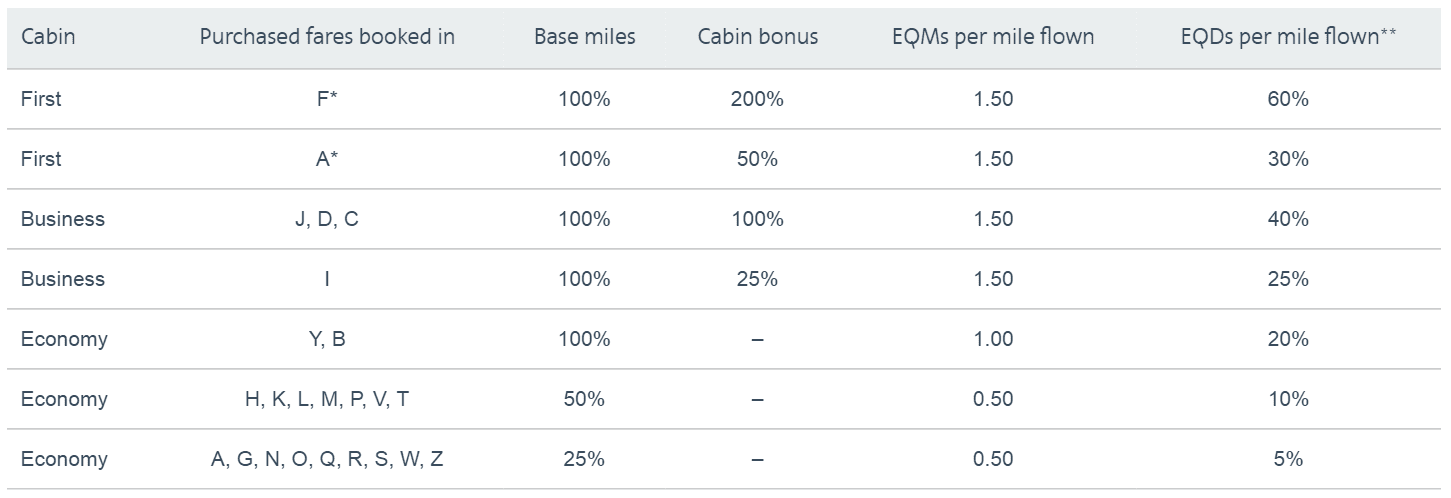Screen dimensions: 1451x498
Task: Select the EQMs per mile flown header
Action: pyautogui.click(x=993, y=38)
